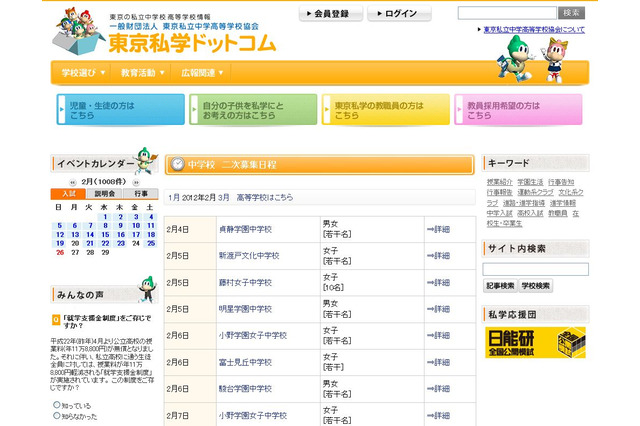Image resolution: width=640 pixels, height=426 pixels.
Task: Open 東京私立中学高等学校協会について link
Action: (534, 29)
